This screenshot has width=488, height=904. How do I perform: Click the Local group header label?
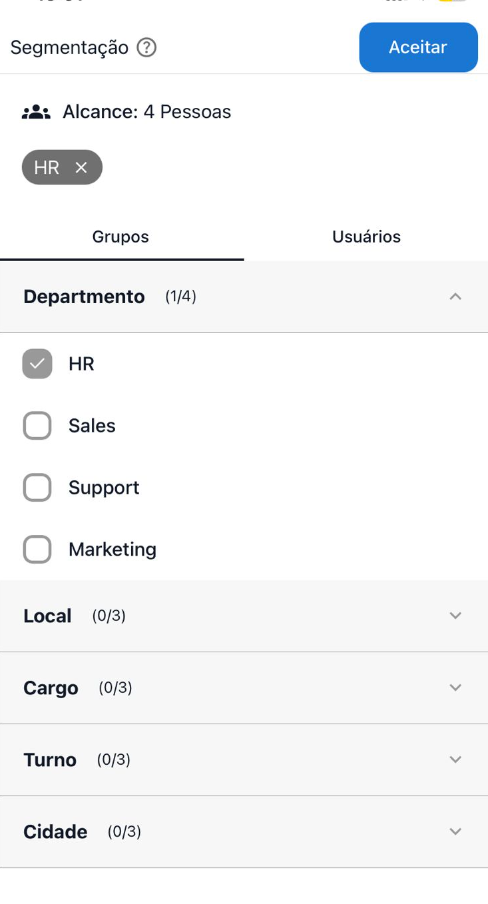[47, 616]
